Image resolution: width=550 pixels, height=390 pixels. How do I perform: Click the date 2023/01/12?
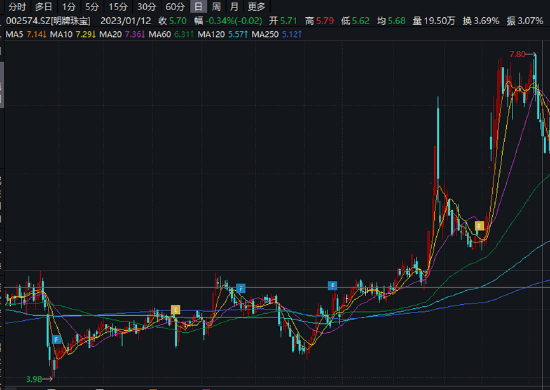pos(126,21)
